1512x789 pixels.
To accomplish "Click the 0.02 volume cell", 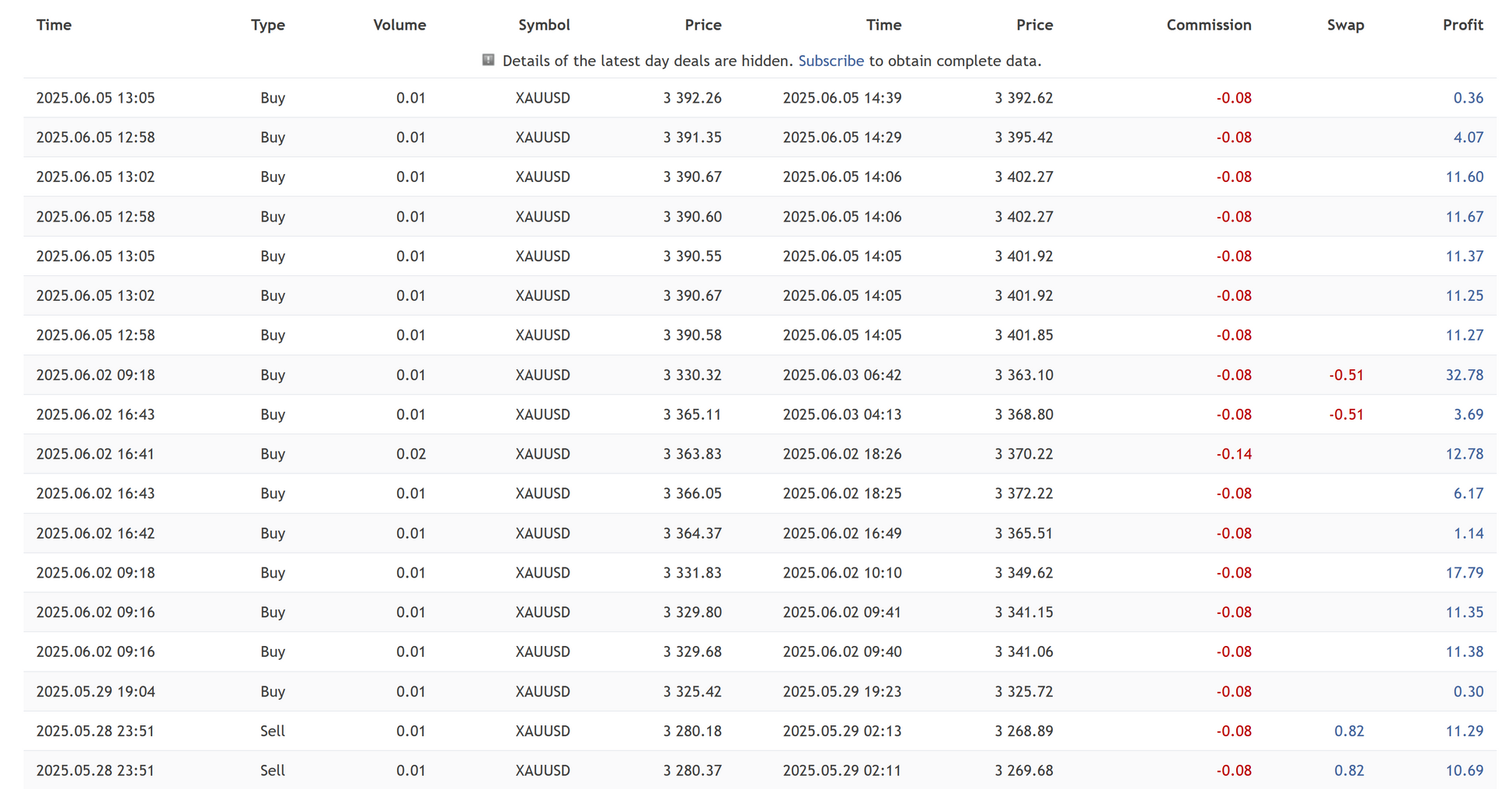I will [x=410, y=454].
